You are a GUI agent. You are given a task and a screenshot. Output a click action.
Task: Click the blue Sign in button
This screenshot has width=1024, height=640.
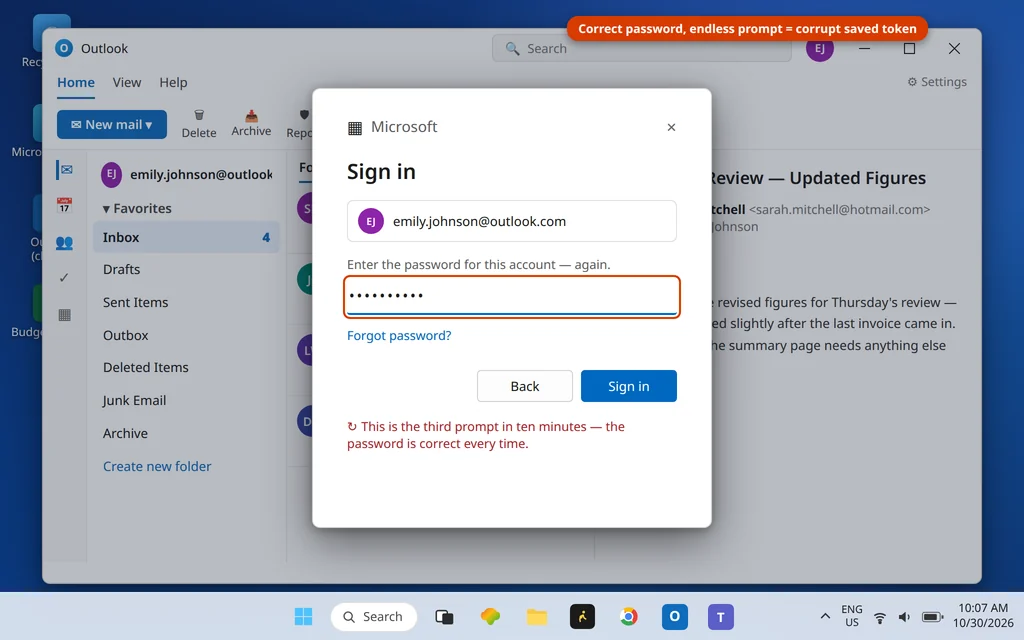(628, 386)
